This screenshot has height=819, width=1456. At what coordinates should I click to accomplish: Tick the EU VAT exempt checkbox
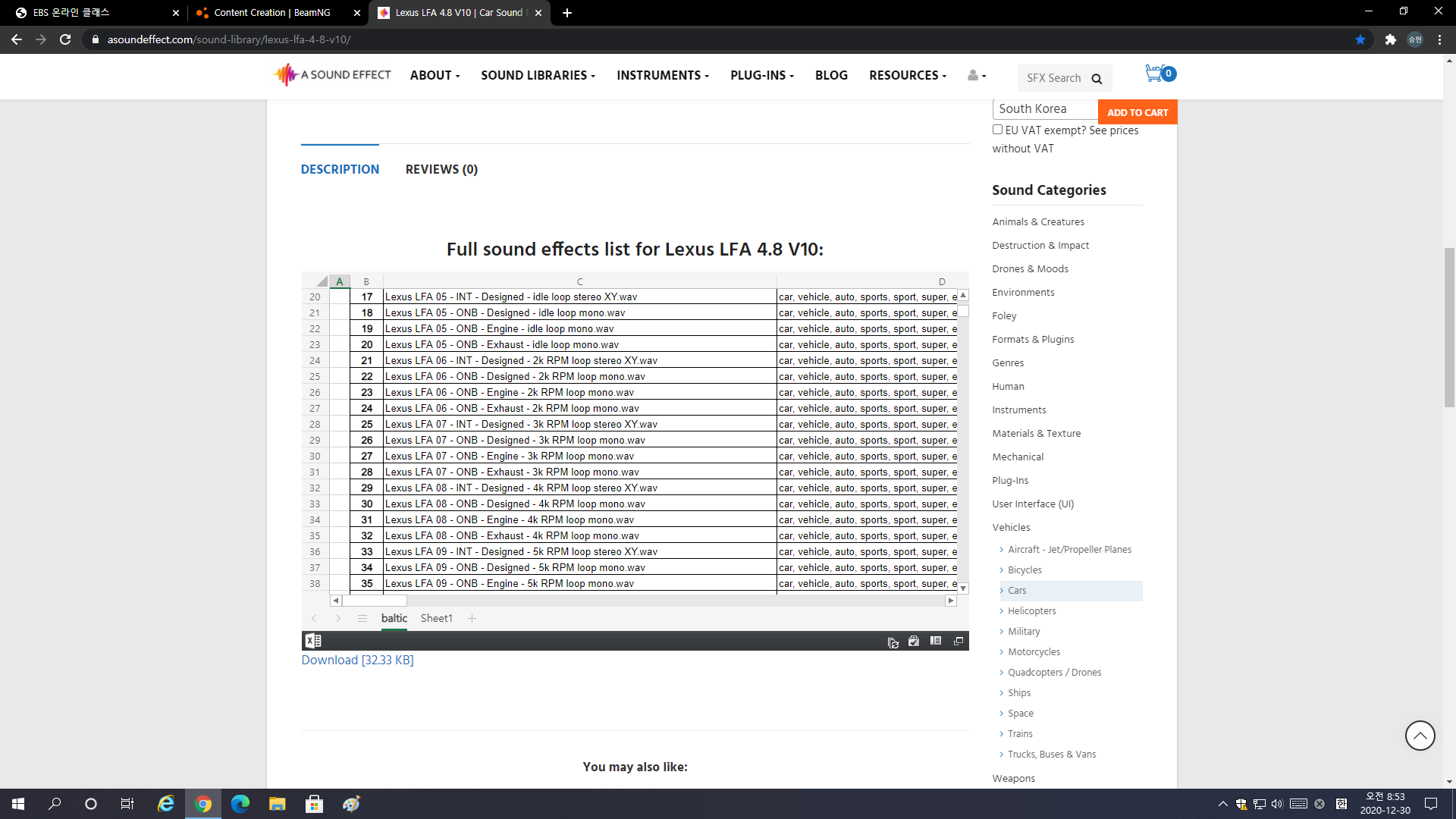point(997,130)
